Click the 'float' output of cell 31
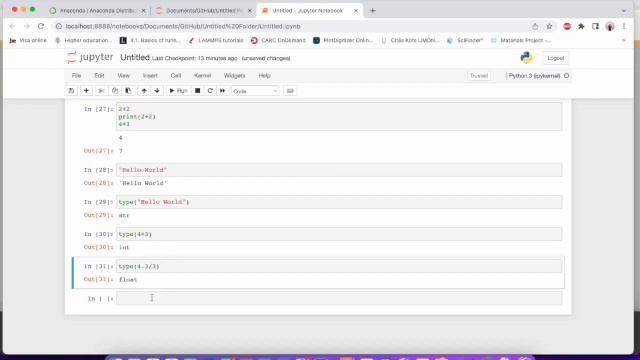 (x=128, y=280)
